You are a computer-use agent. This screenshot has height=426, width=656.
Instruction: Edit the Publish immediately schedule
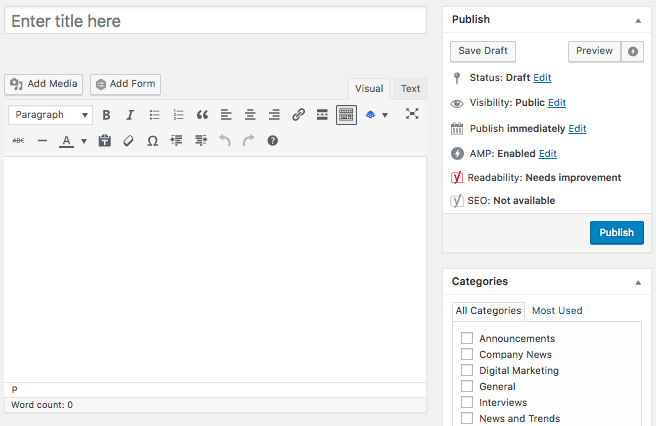tap(577, 128)
